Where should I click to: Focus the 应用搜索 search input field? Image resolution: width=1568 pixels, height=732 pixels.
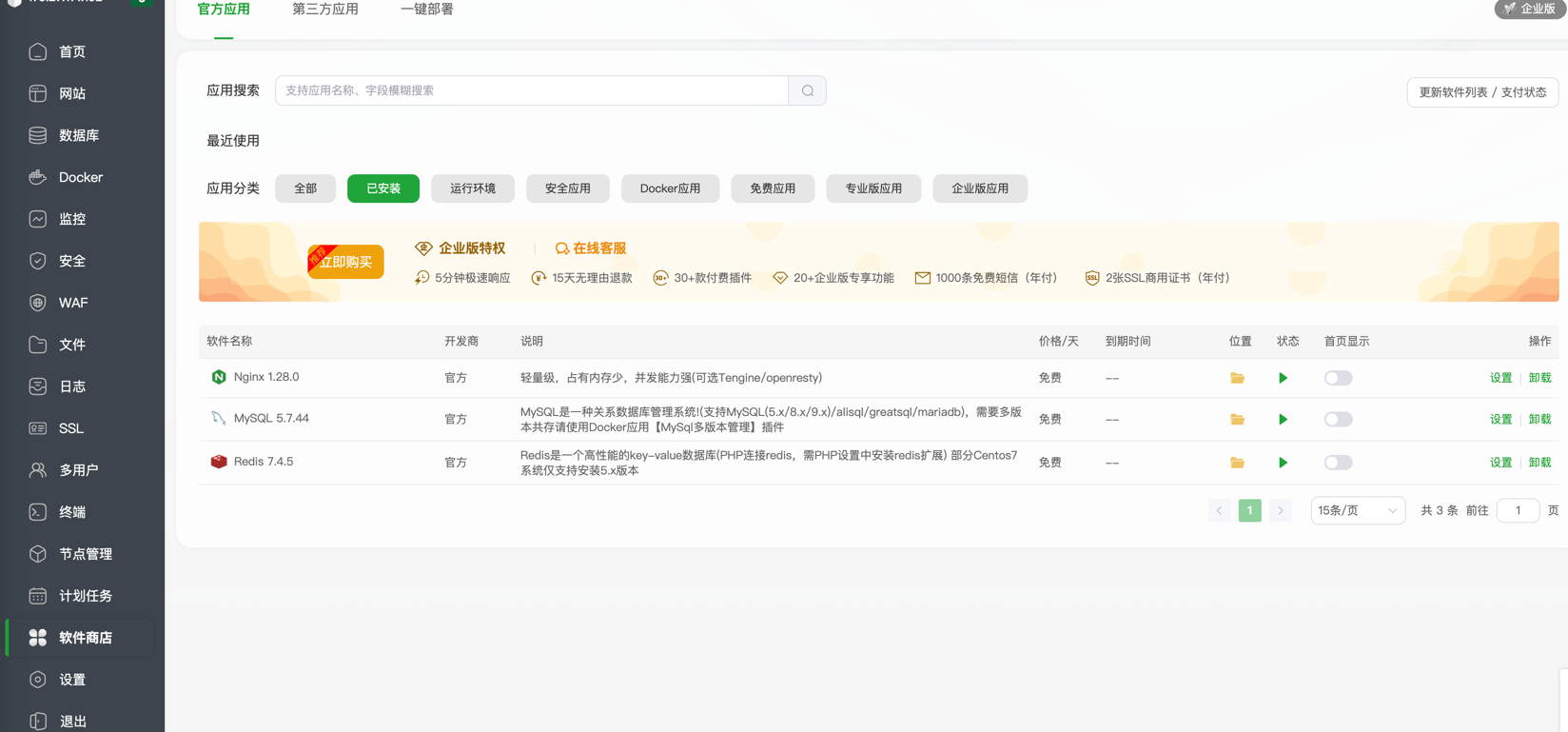point(532,90)
